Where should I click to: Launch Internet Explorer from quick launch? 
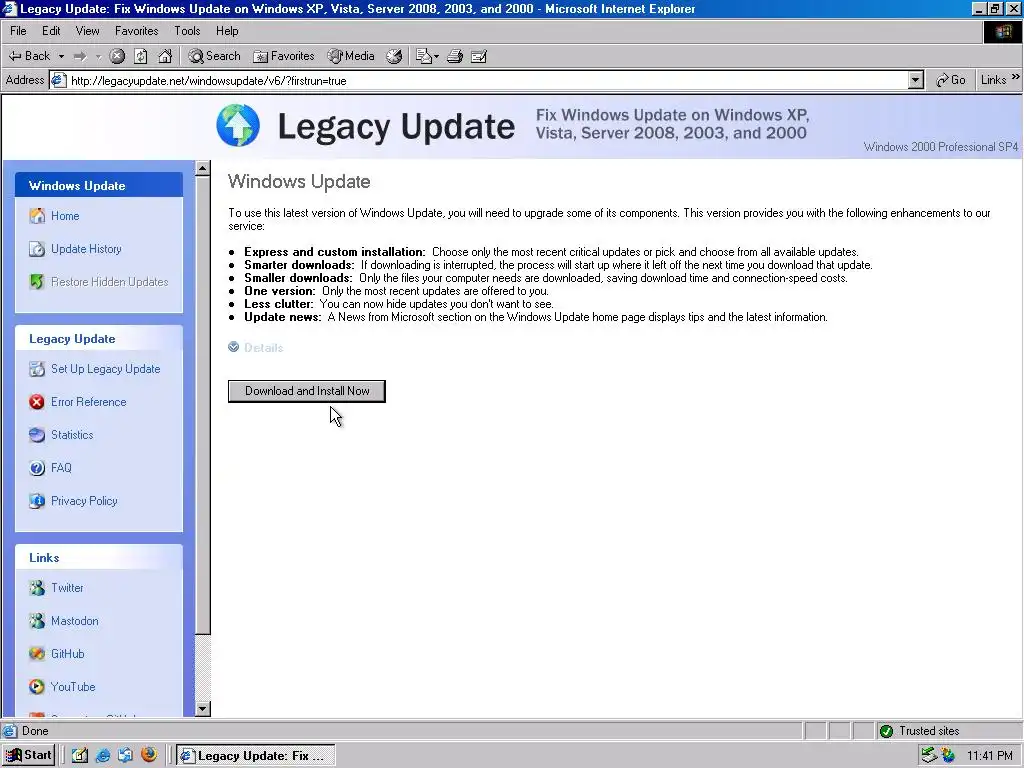103,756
